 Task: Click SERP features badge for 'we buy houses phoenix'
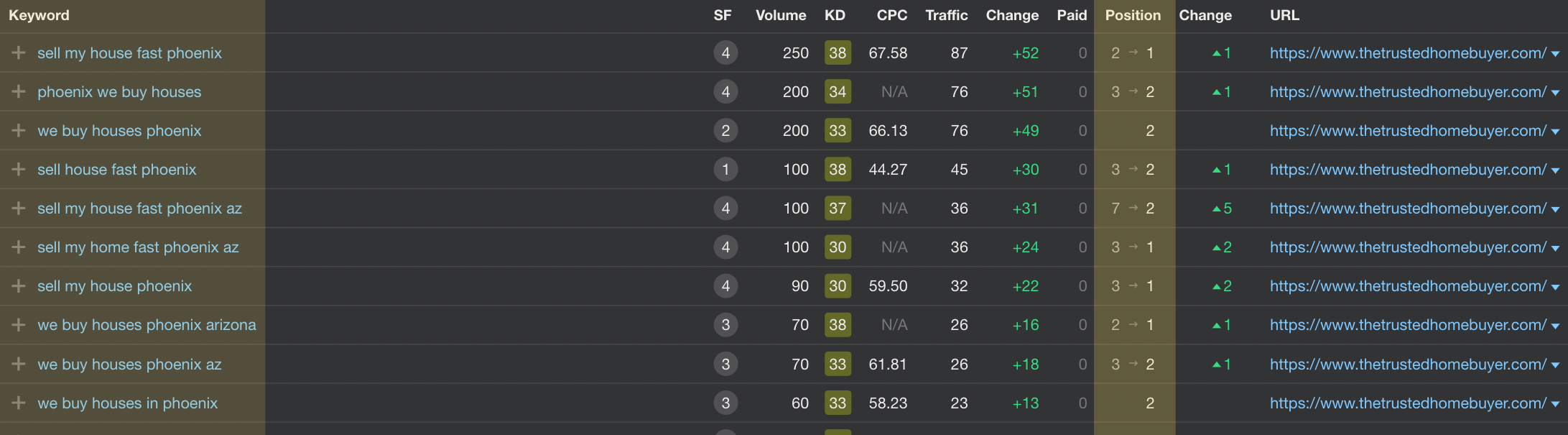[x=725, y=131]
